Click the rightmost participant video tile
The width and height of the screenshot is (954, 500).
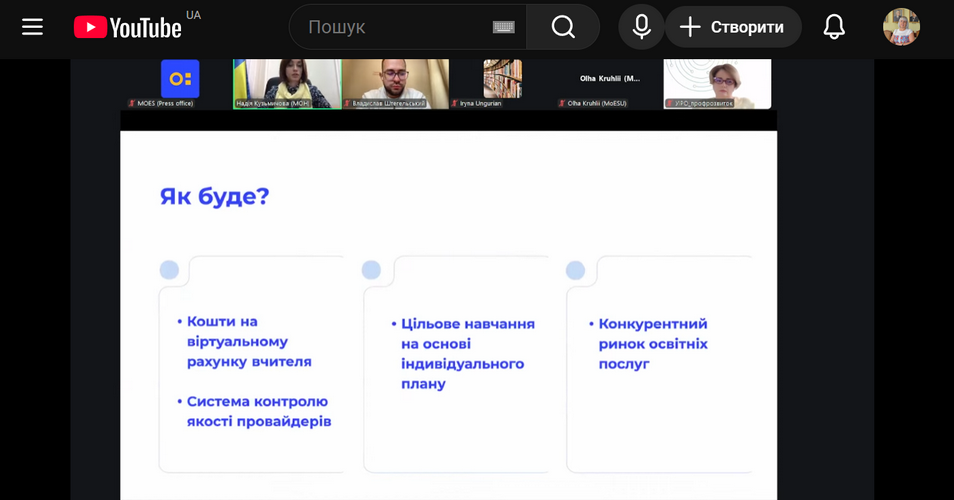[717, 82]
